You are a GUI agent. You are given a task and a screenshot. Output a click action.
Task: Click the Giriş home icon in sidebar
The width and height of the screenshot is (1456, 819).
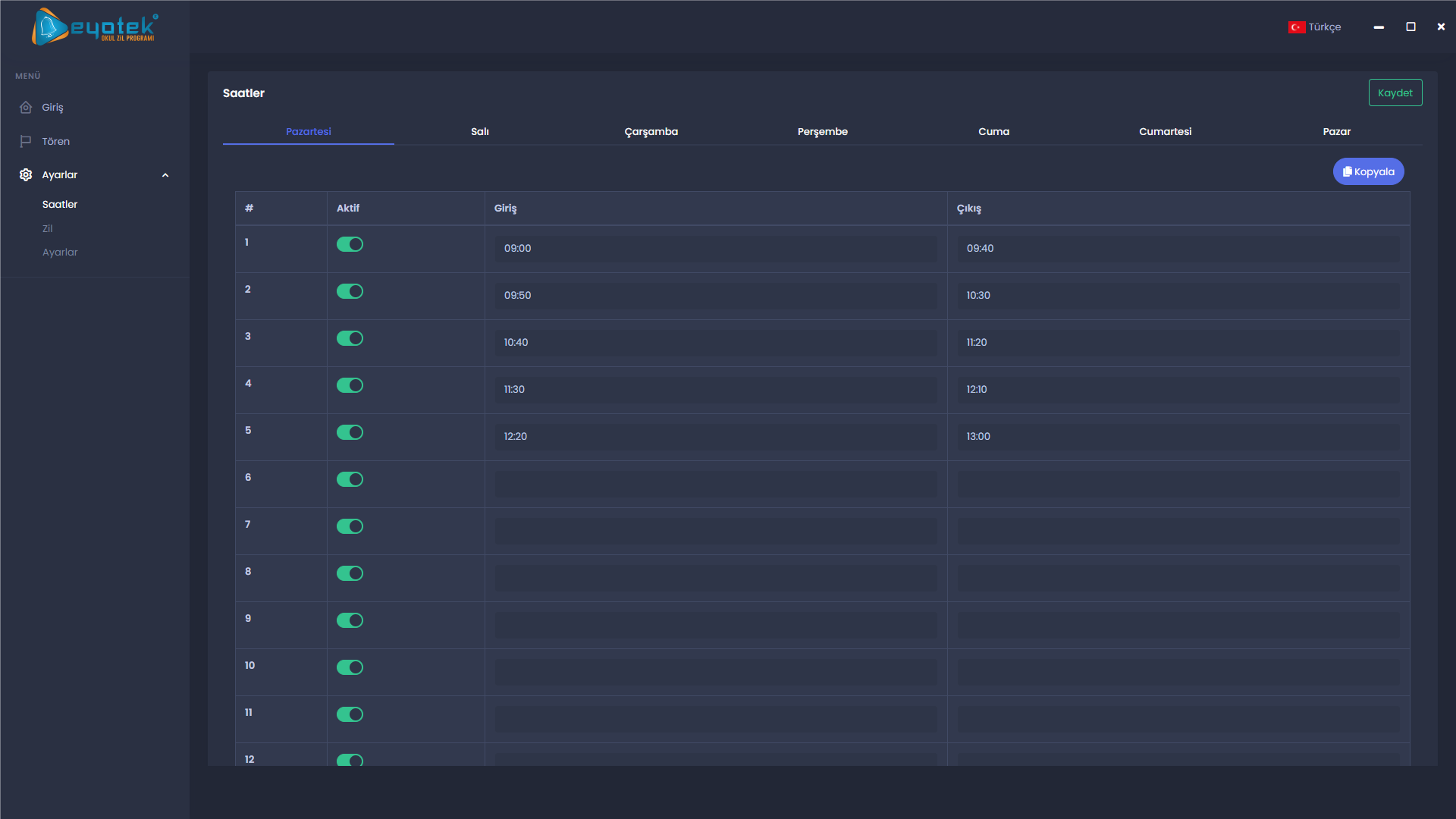pyautogui.click(x=26, y=107)
